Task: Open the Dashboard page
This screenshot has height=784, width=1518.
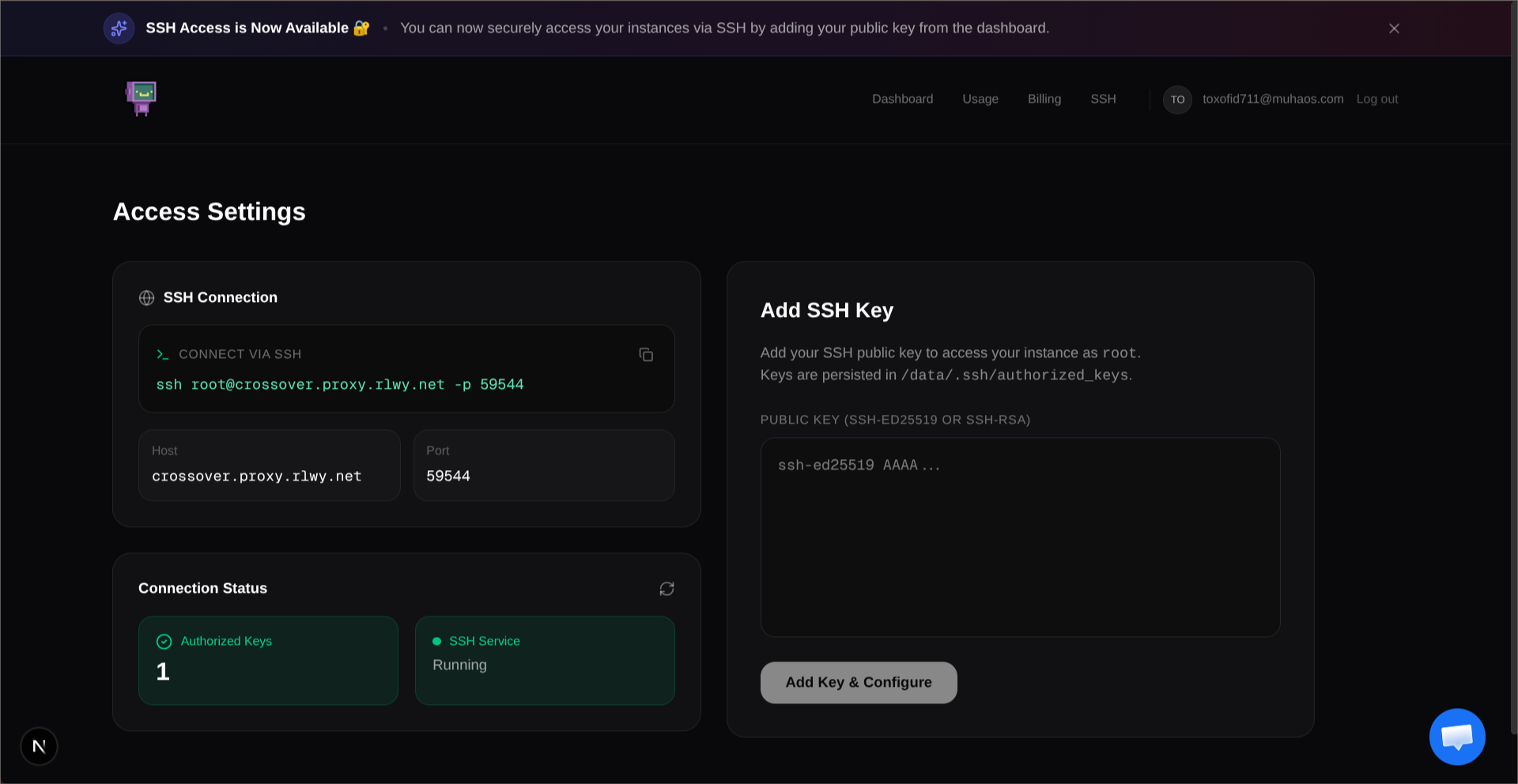Action: click(x=902, y=99)
